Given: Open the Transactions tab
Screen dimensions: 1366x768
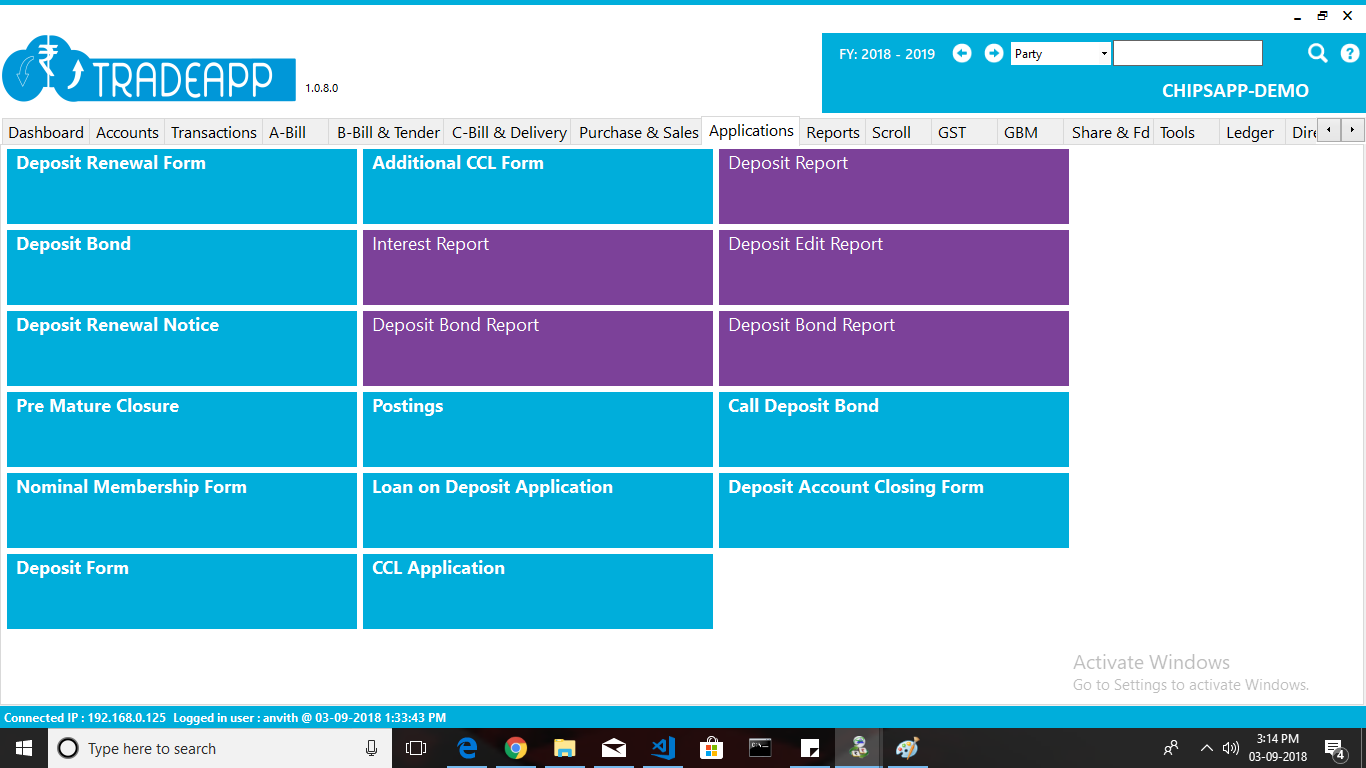Looking at the screenshot, I should click(x=213, y=132).
